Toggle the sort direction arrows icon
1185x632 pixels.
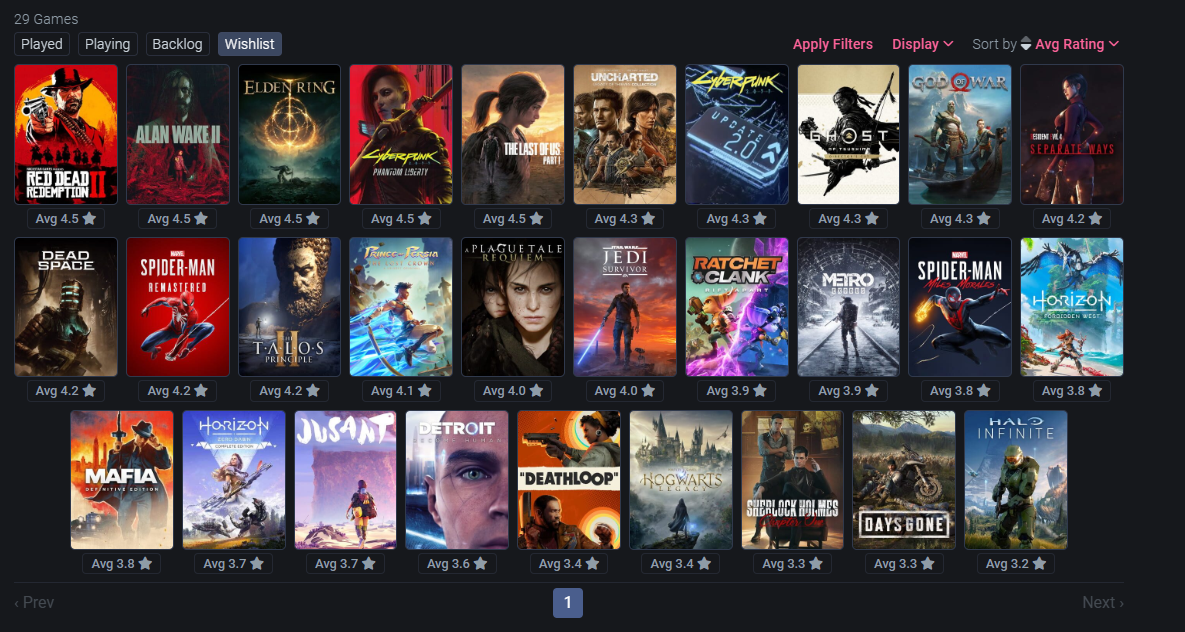point(1026,44)
